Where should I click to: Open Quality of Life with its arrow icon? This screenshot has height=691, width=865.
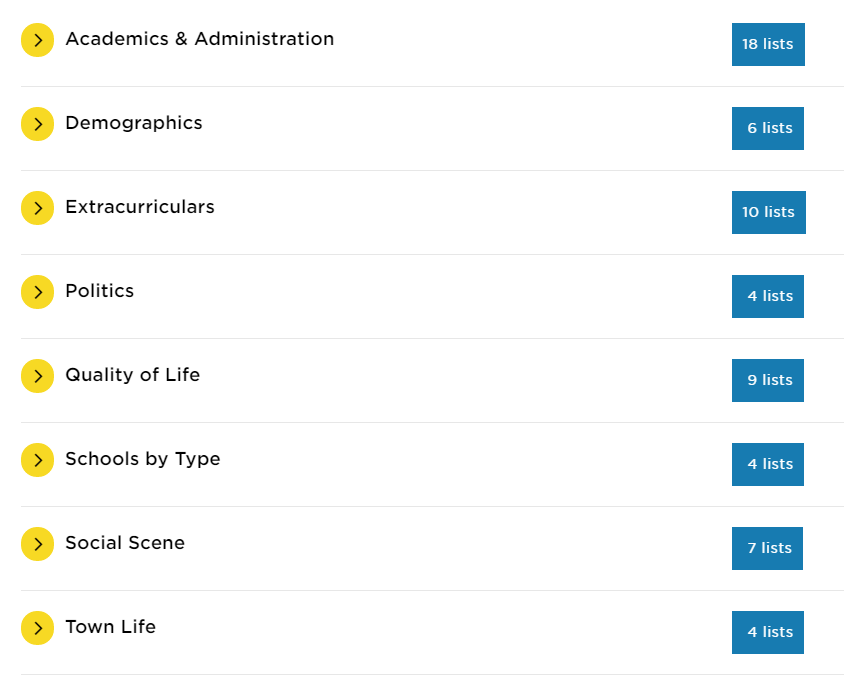click(38, 376)
